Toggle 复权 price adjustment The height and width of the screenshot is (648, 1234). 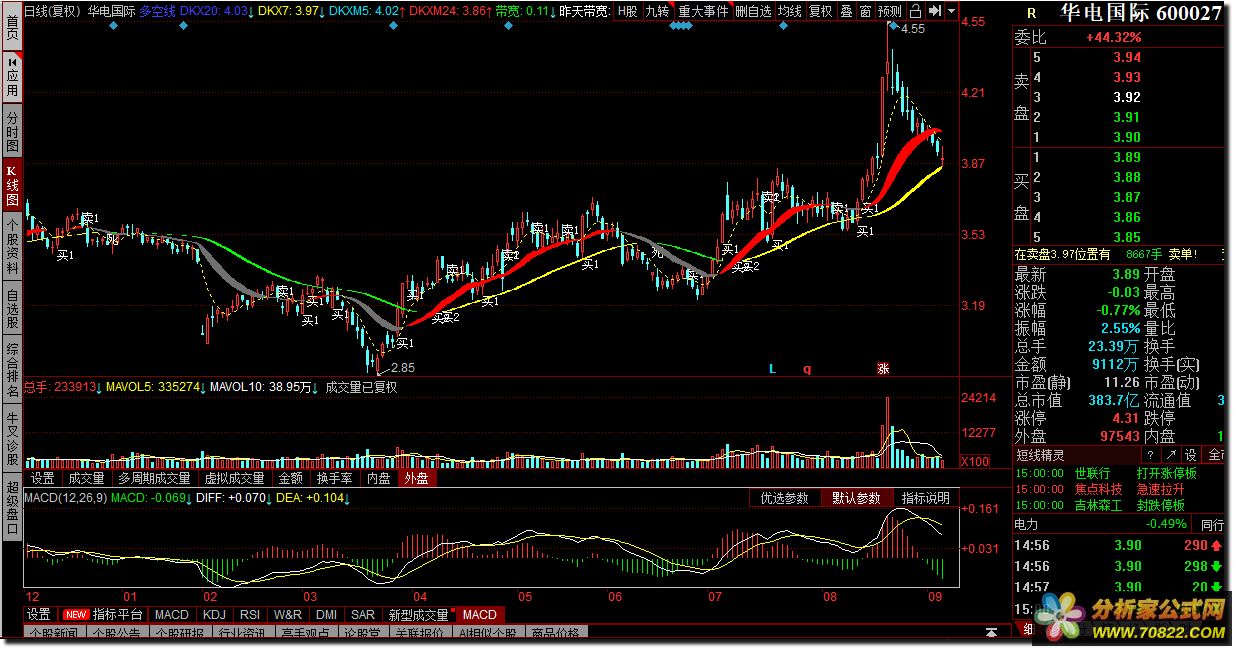(x=821, y=11)
